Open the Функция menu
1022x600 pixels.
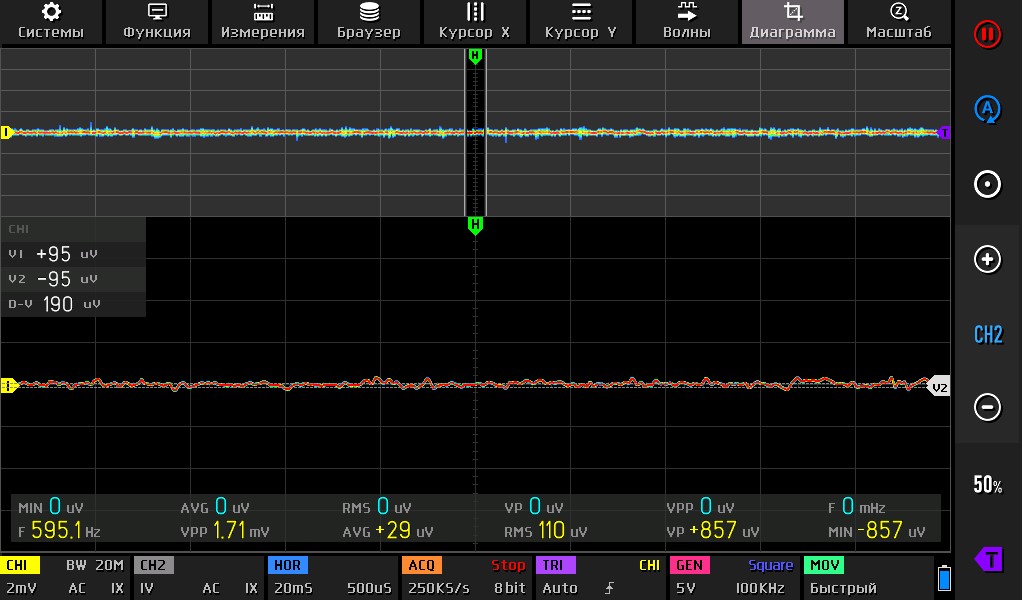click(x=157, y=21)
